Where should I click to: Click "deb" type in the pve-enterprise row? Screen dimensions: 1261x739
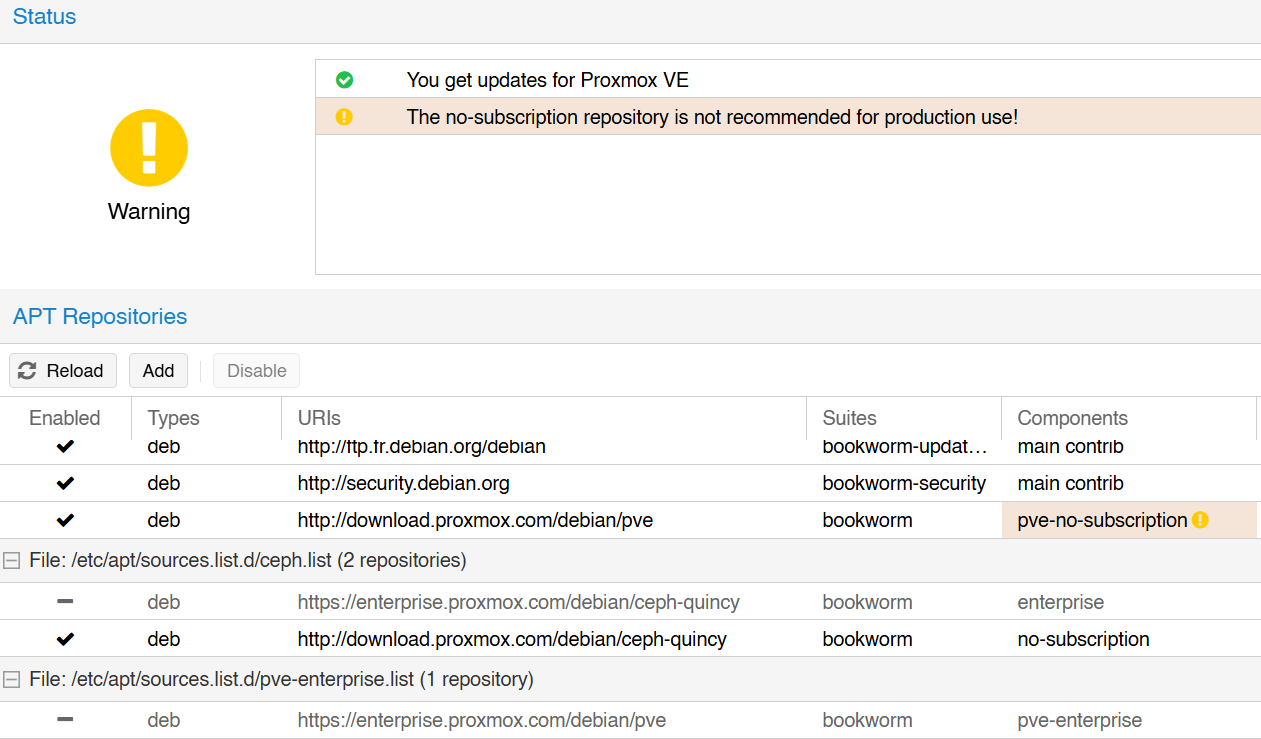pyautogui.click(x=164, y=720)
